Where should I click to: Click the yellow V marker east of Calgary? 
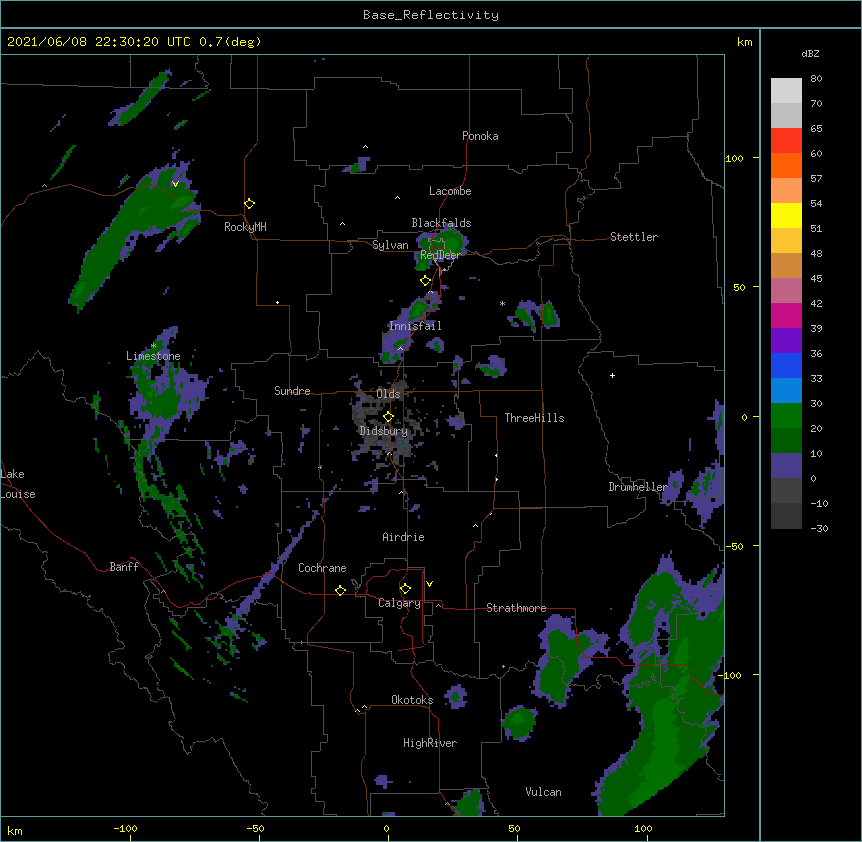pos(429,584)
